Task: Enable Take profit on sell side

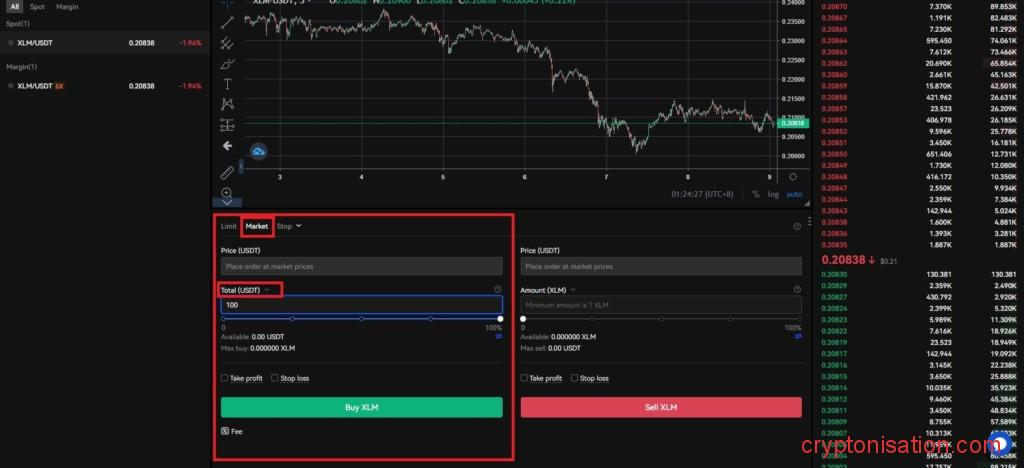Action: [x=524, y=378]
